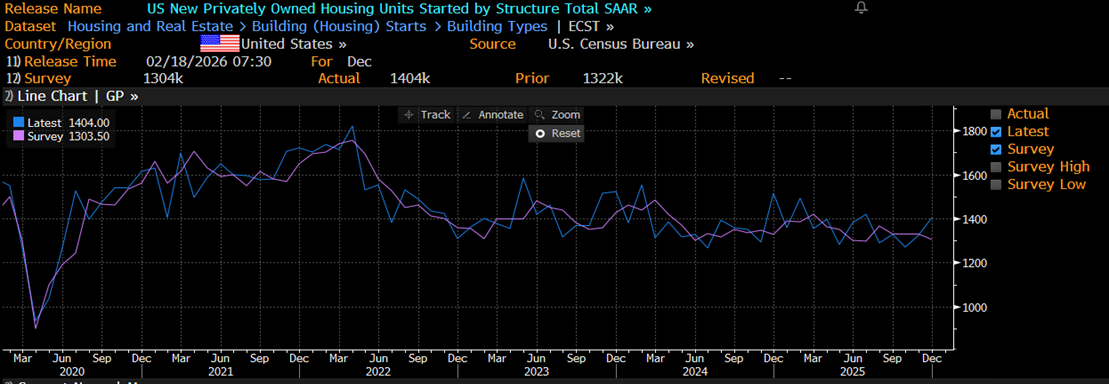This screenshot has width=1109, height=384.
Task: Enable the Actual series checkbox
Action: pyautogui.click(x=996, y=114)
